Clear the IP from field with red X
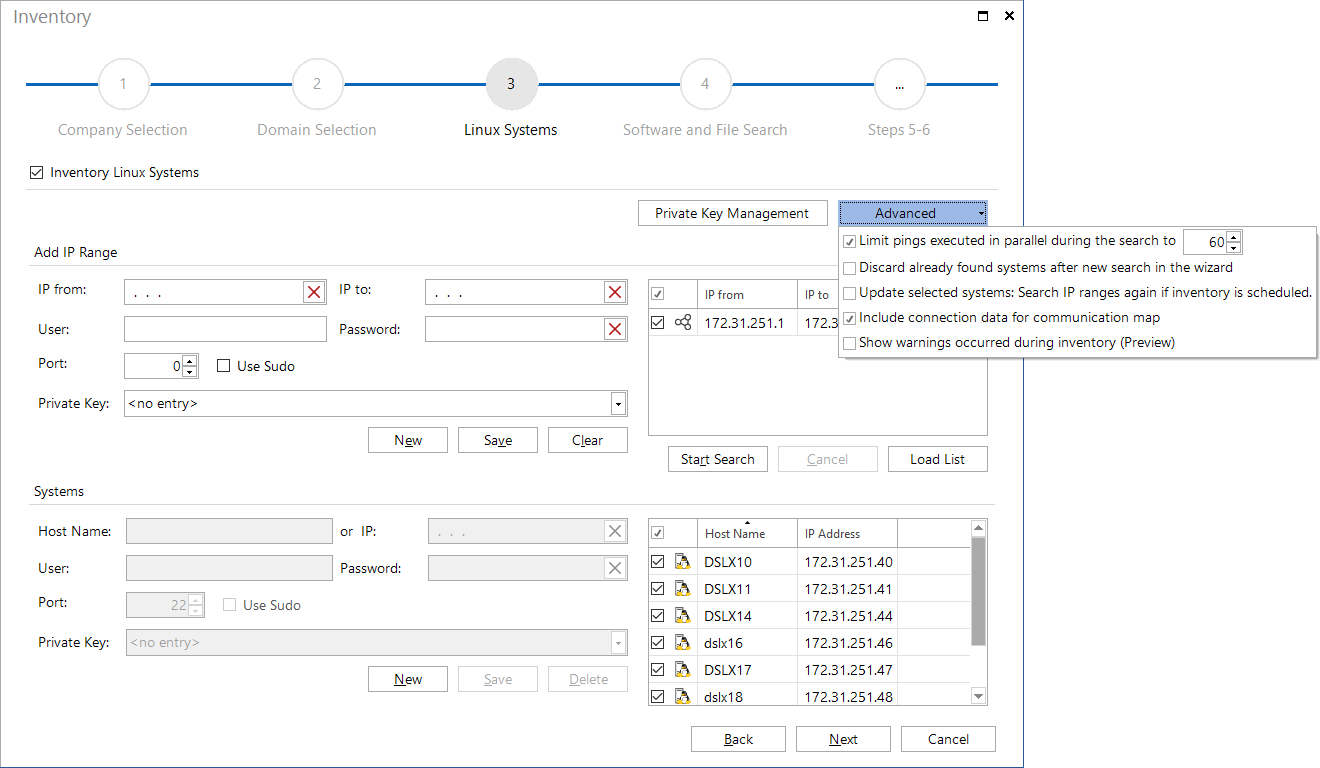This screenshot has width=1320, height=768. point(314,292)
